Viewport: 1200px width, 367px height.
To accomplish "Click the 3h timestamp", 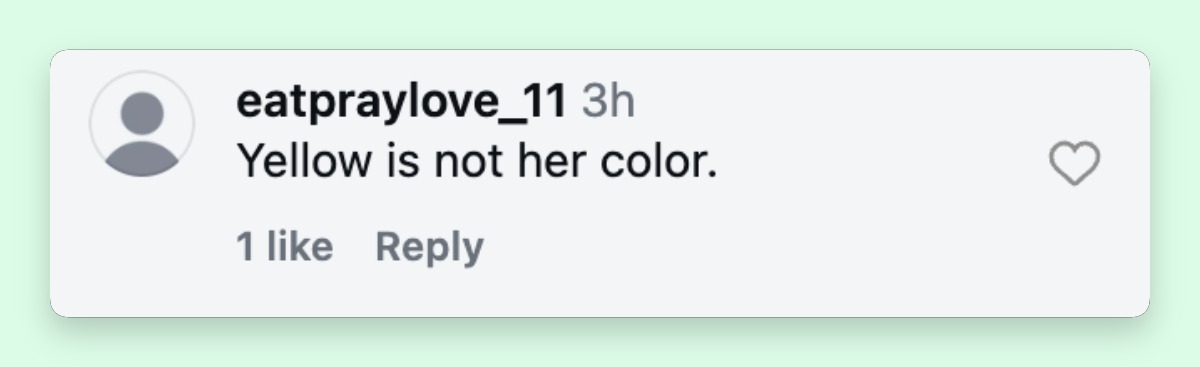I will pyautogui.click(x=608, y=100).
